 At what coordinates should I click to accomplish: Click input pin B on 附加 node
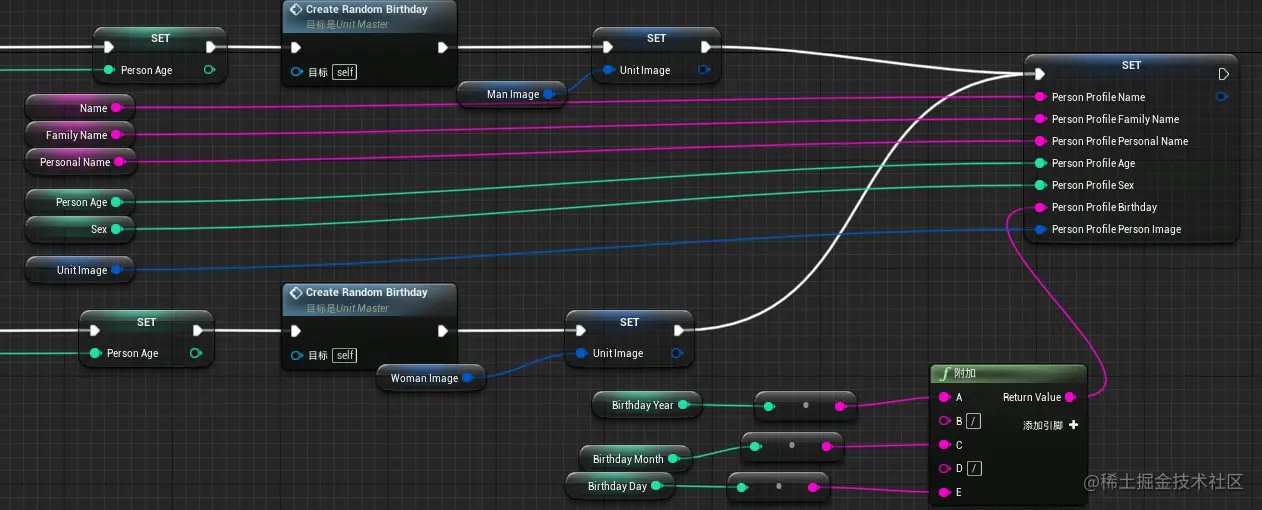point(943,421)
